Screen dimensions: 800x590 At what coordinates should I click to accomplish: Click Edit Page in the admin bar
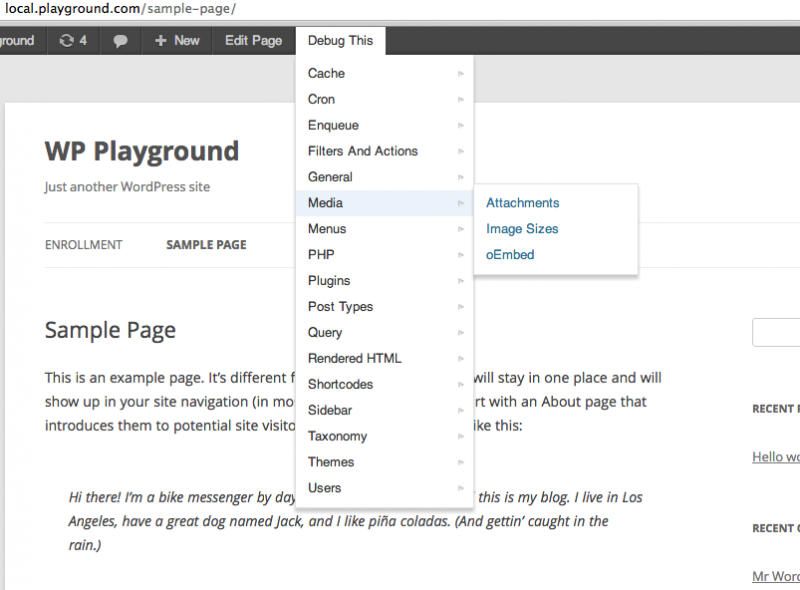point(253,41)
